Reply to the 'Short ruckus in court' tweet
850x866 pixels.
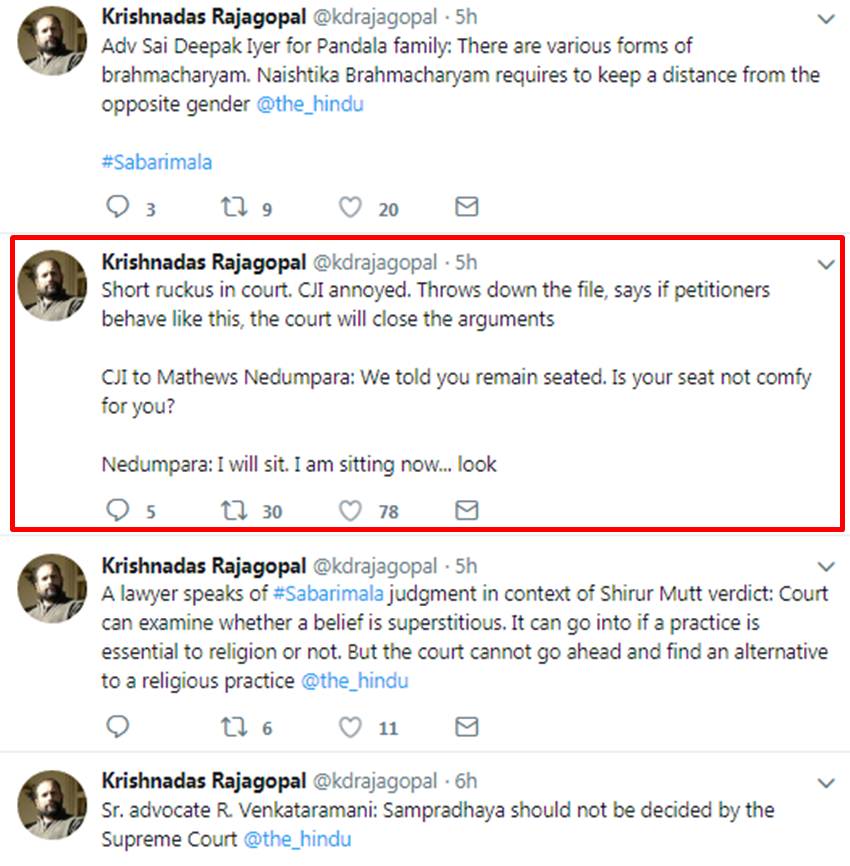[x=118, y=510]
